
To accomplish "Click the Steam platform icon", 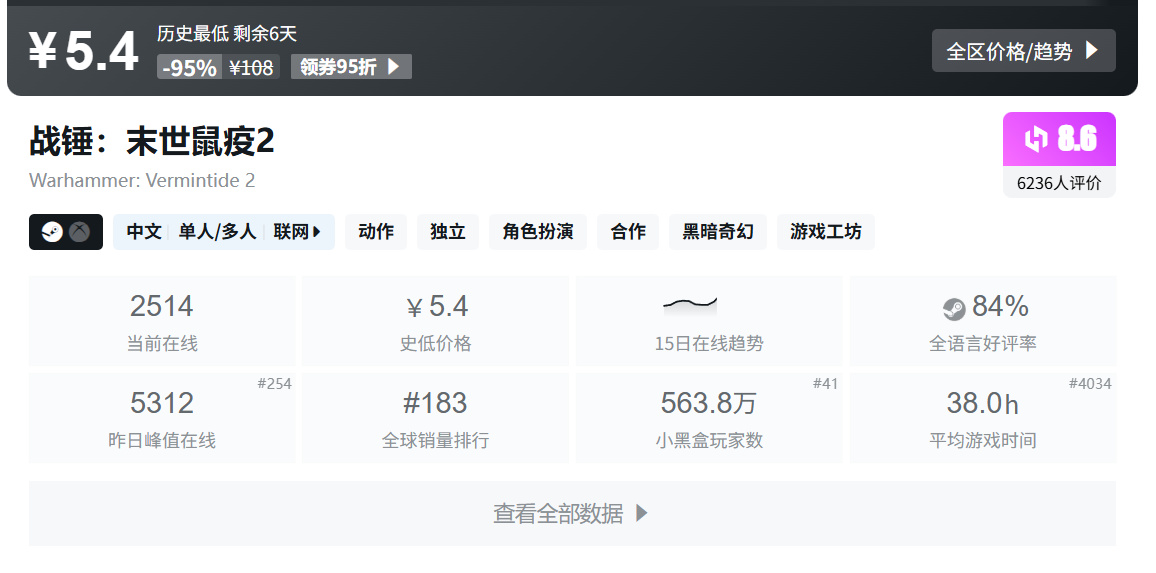I will pos(52,232).
